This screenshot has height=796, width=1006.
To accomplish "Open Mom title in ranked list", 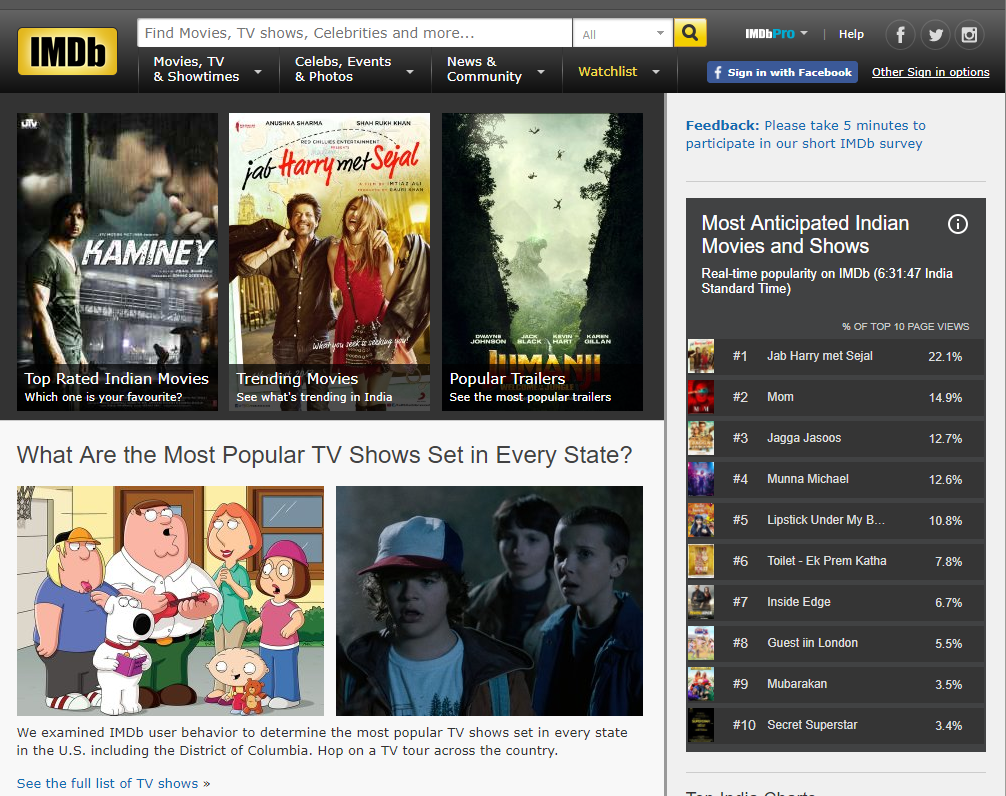I will tap(780, 397).
